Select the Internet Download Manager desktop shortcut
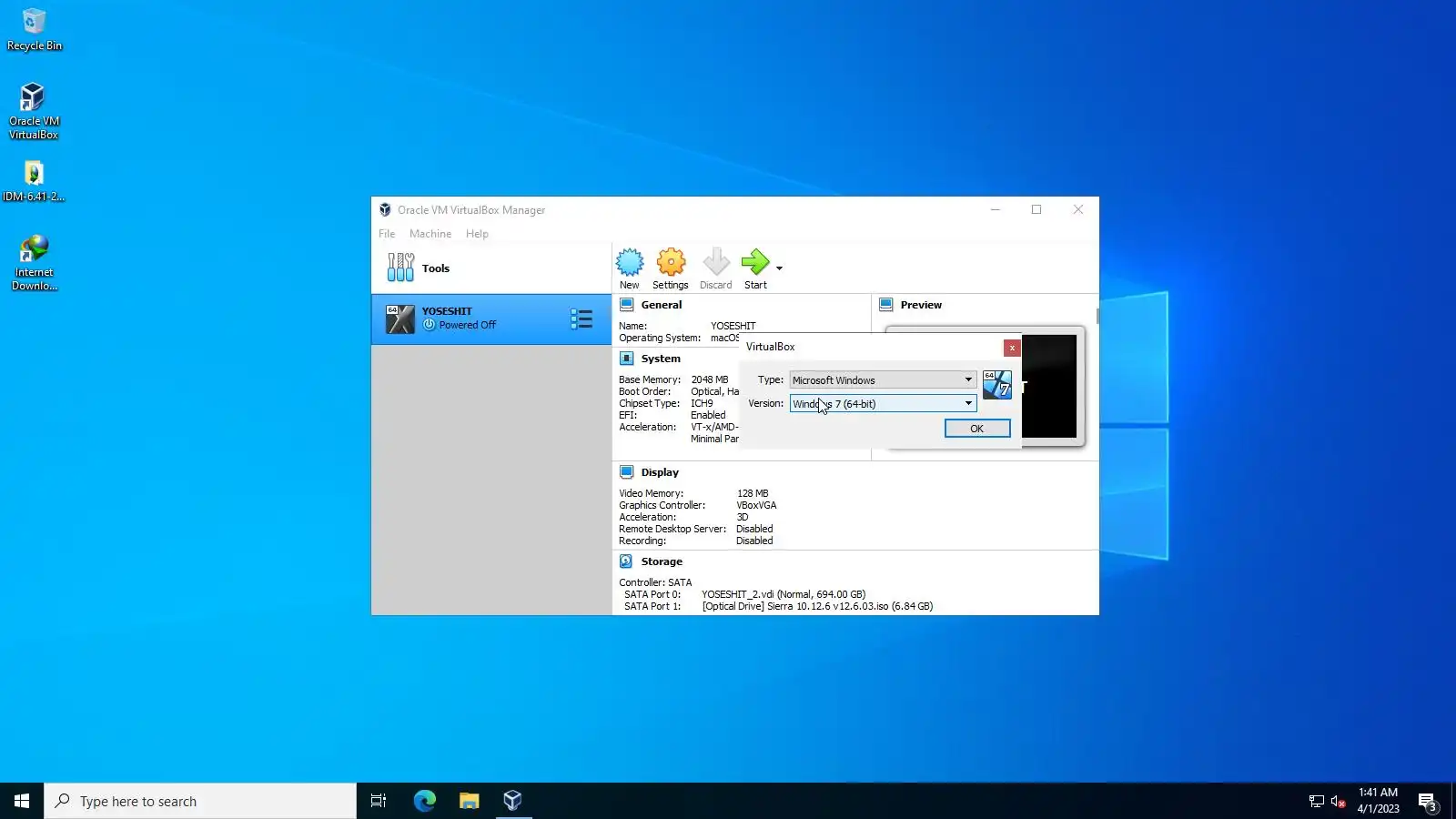Viewport: 1456px width, 819px height. click(34, 263)
